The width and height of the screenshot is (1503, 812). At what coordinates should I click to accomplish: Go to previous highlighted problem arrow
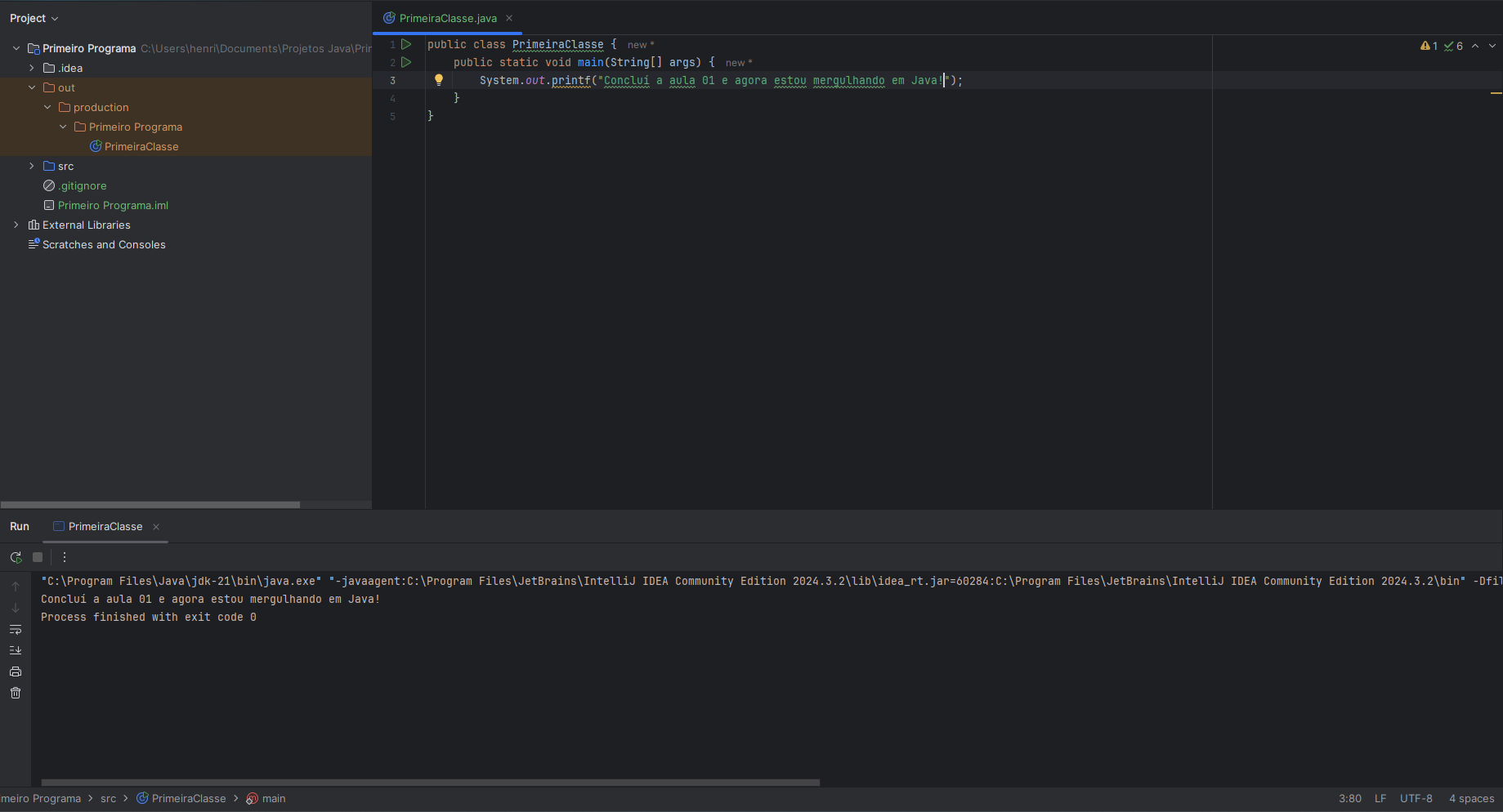coord(1476,46)
